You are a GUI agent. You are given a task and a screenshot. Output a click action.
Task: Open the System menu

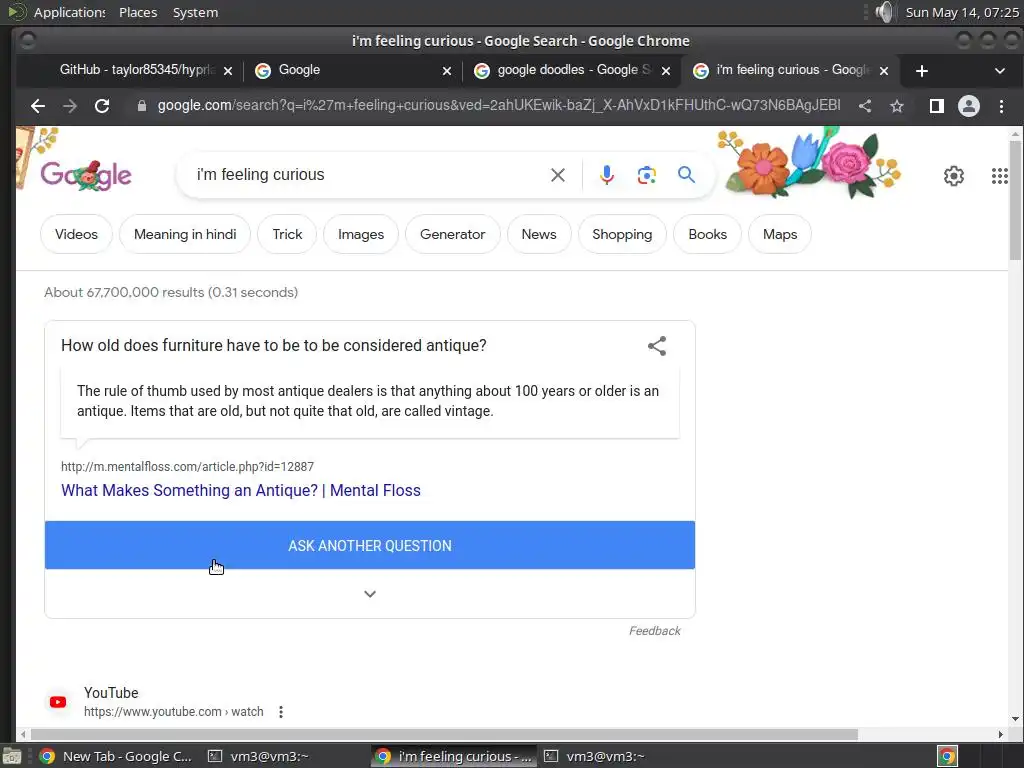point(195,12)
